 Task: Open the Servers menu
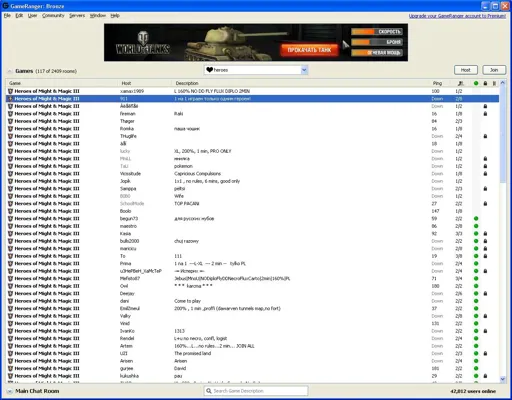[77, 16]
